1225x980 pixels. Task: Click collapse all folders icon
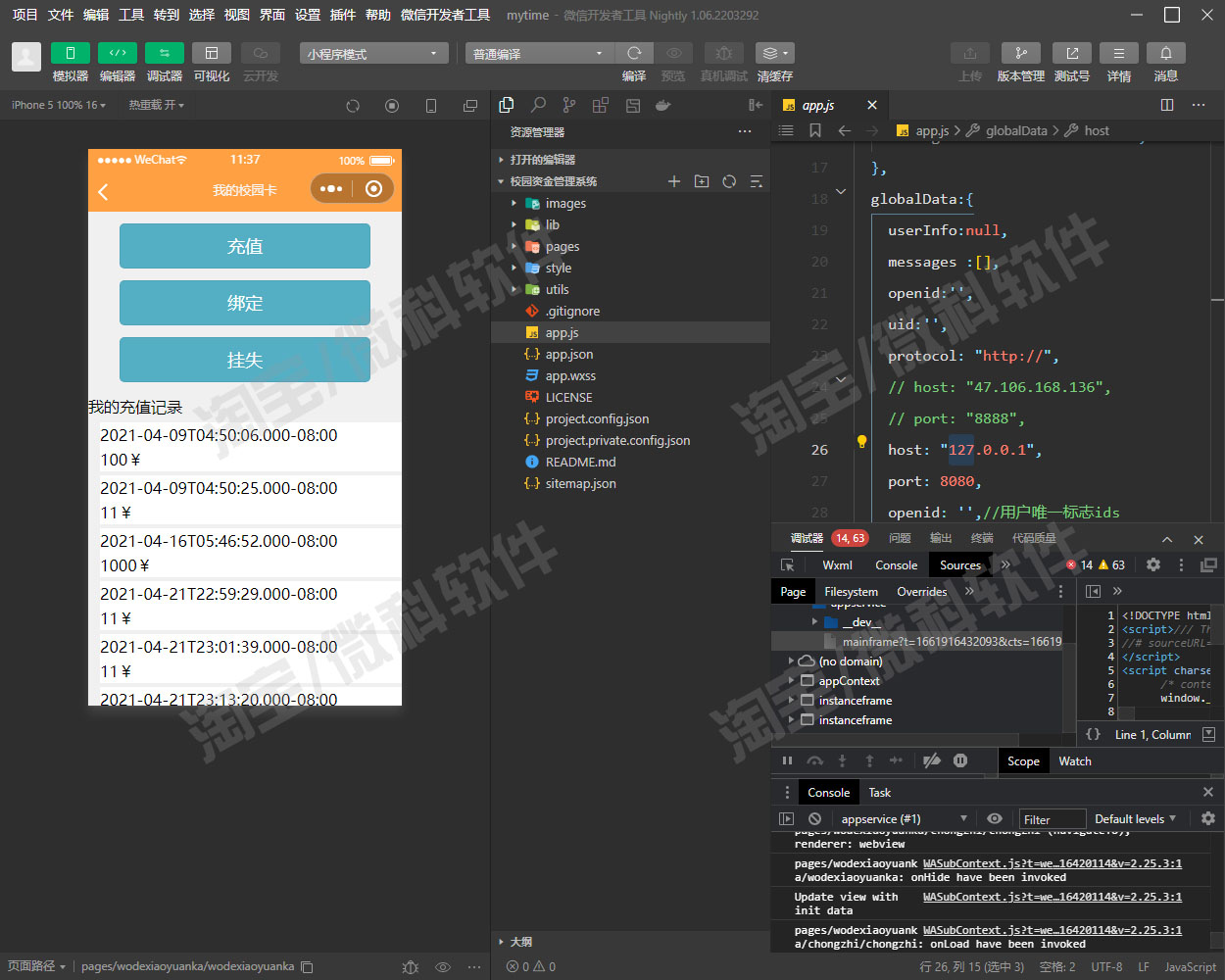click(757, 181)
